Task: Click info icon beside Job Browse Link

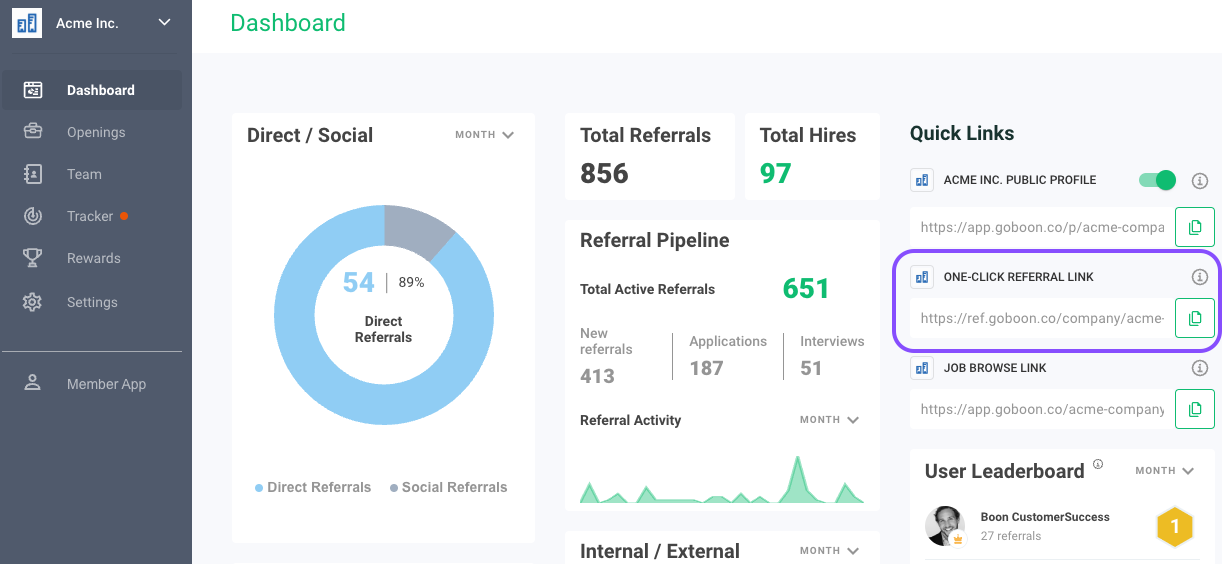Action: tap(1200, 368)
